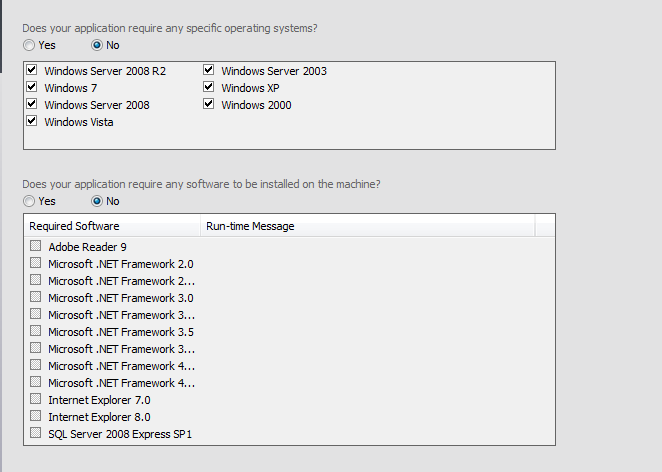This screenshot has height=472, width=662.
Task: Choose No for required software question
Action: [x=97, y=201]
